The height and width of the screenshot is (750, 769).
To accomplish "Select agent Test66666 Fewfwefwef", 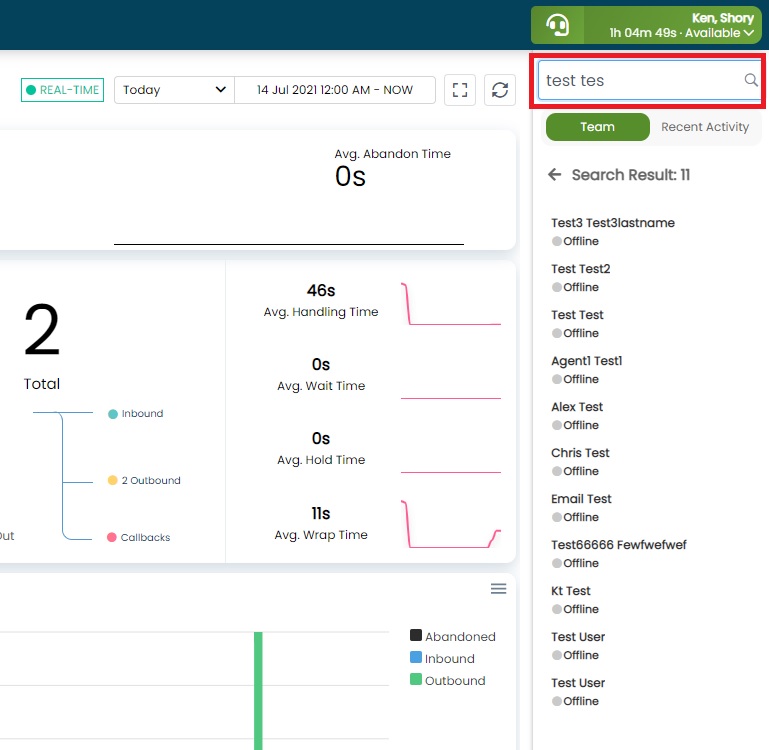I will 618,545.
